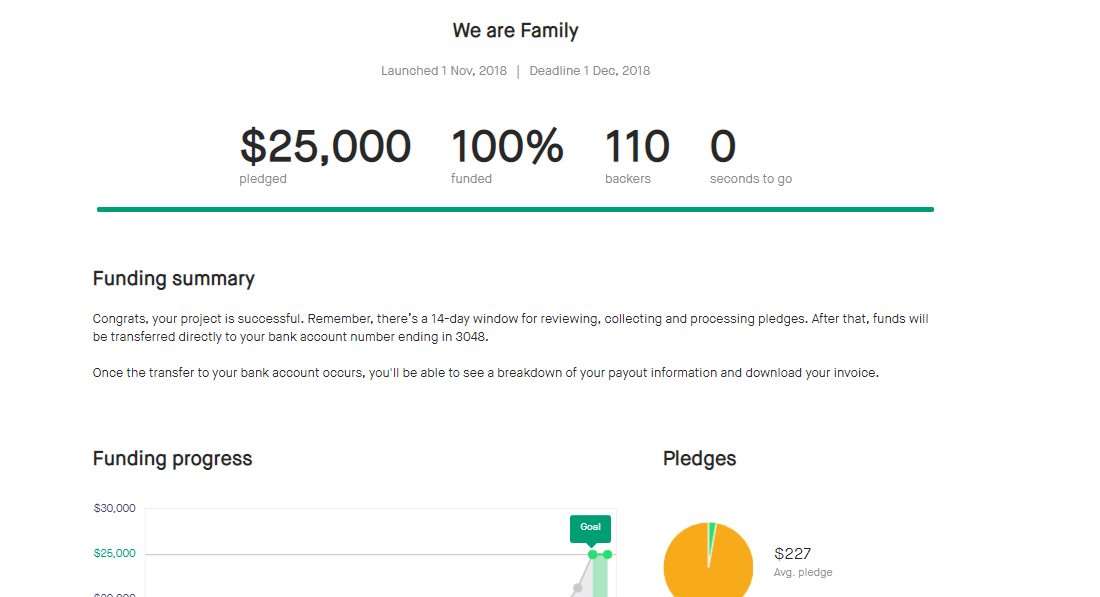Screen dimensions: 1100x597
Task: Click the 110 backers count
Action: tap(637, 147)
